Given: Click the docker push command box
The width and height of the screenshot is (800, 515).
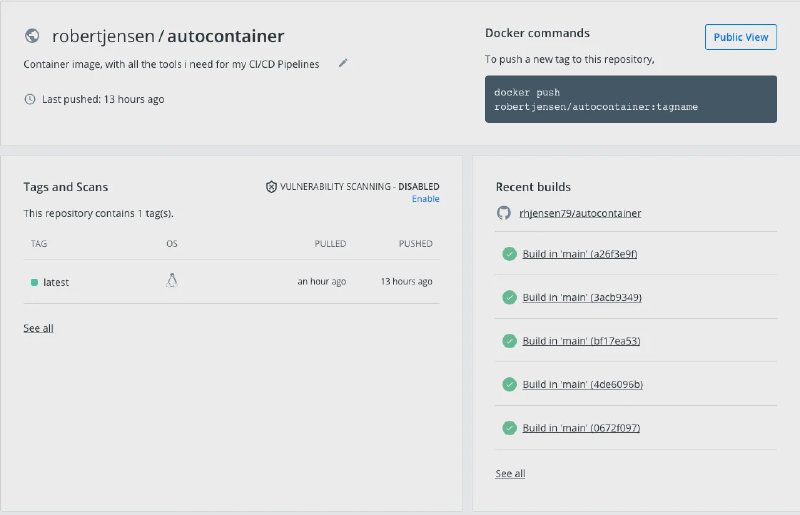Looking at the screenshot, I should [631, 99].
